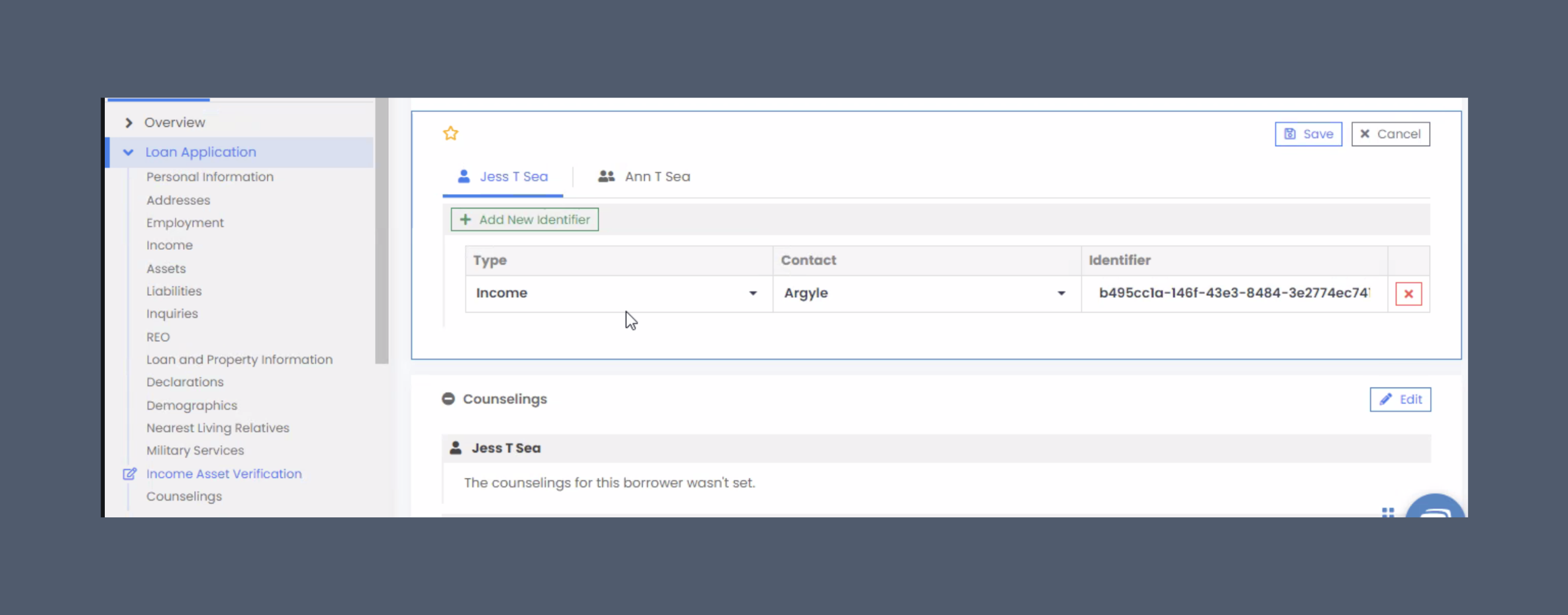Delete the Income identifier row via red X
The height and width of the screenshot is (615, 1568).
tap(1408, 294)
